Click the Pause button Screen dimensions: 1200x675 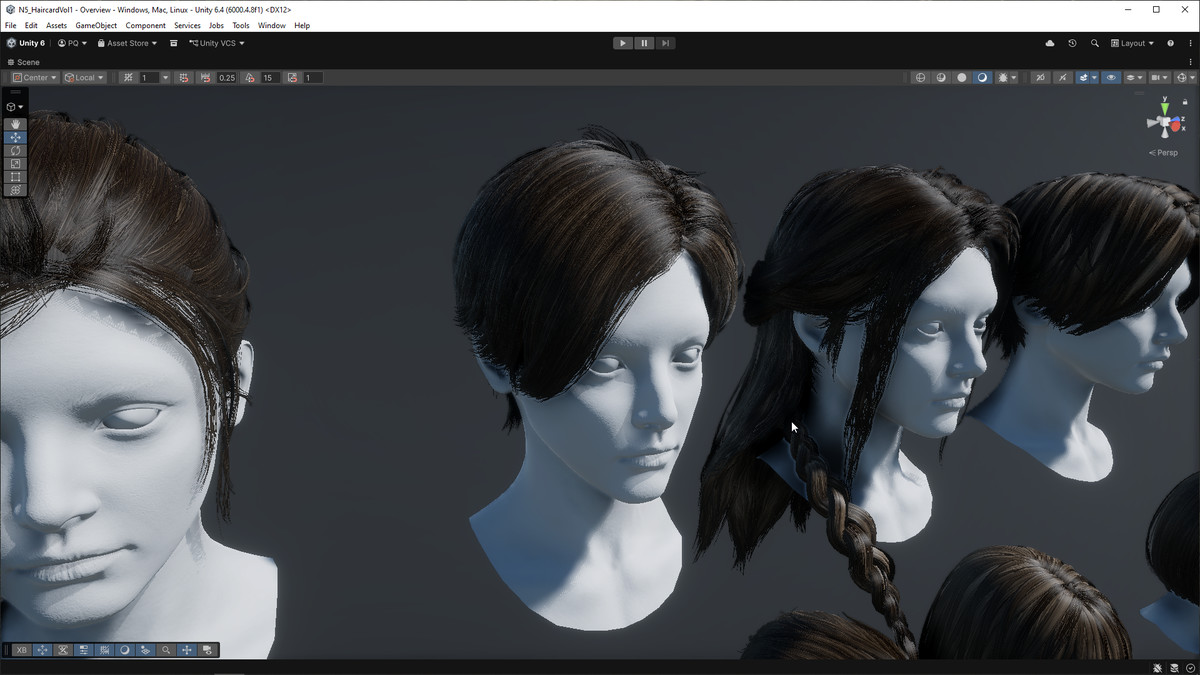point(644,43)
